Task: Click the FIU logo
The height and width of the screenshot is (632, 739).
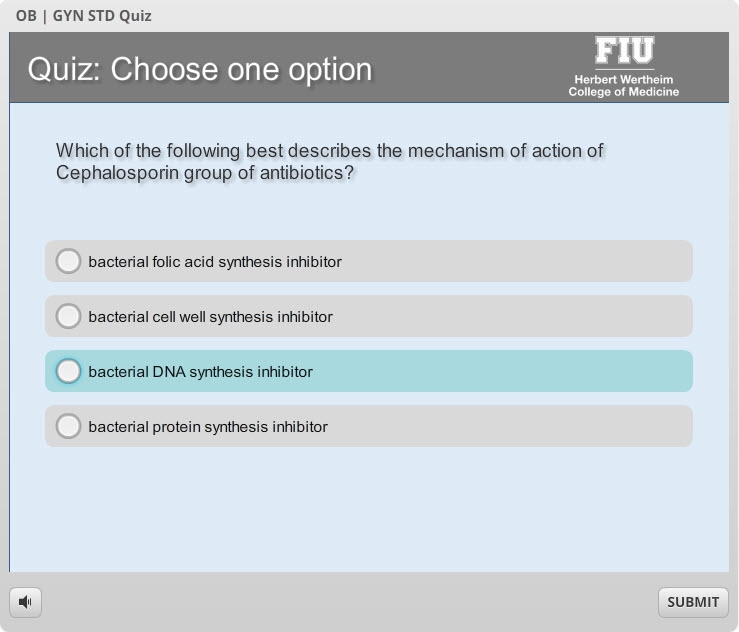Action: click(x=624, y=51)
